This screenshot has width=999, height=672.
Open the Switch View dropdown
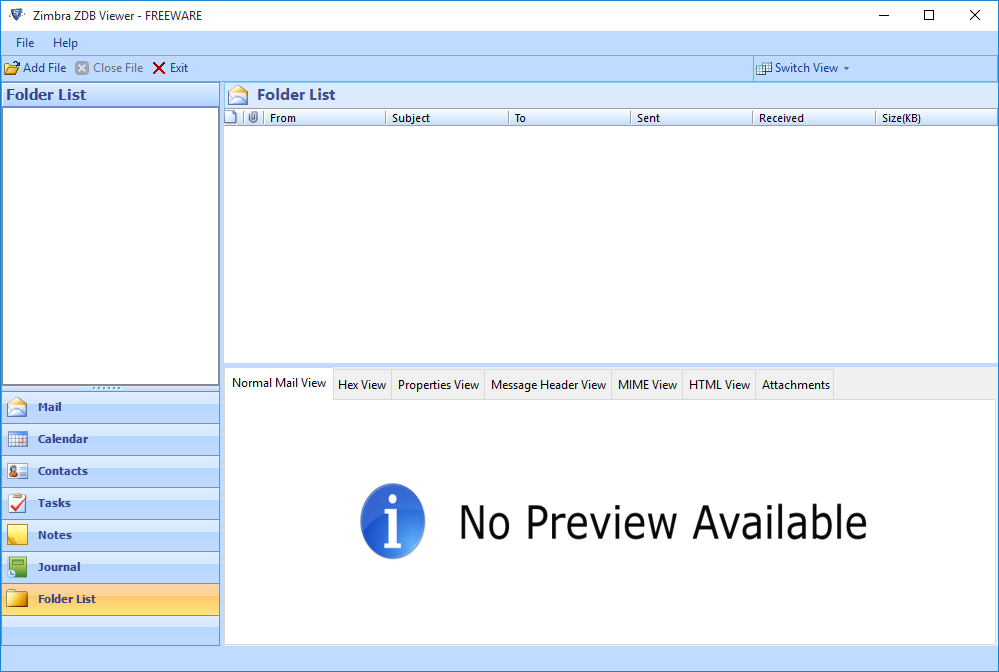803,68
